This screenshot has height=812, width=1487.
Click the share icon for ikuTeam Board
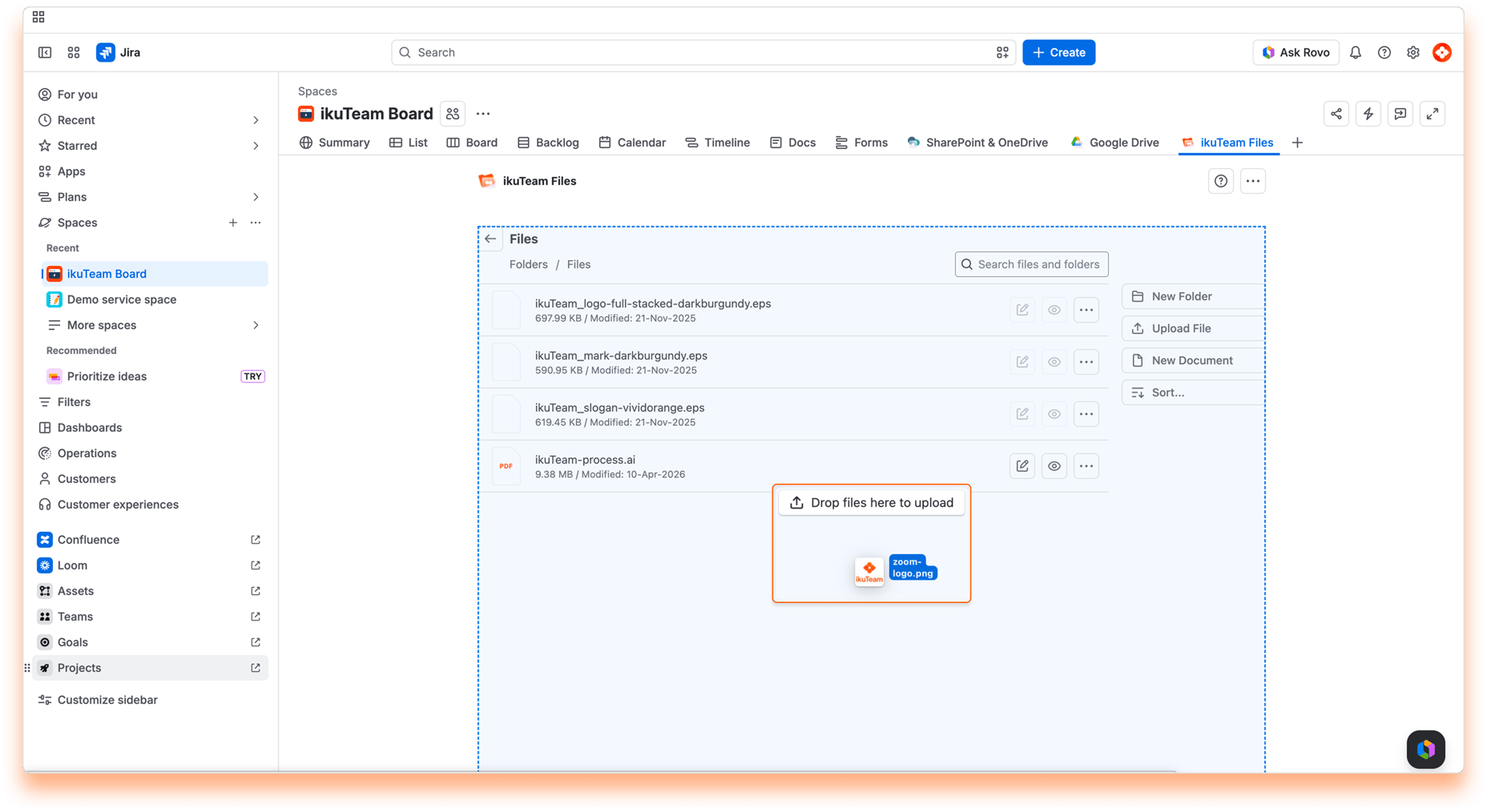tap(1336, 114)
